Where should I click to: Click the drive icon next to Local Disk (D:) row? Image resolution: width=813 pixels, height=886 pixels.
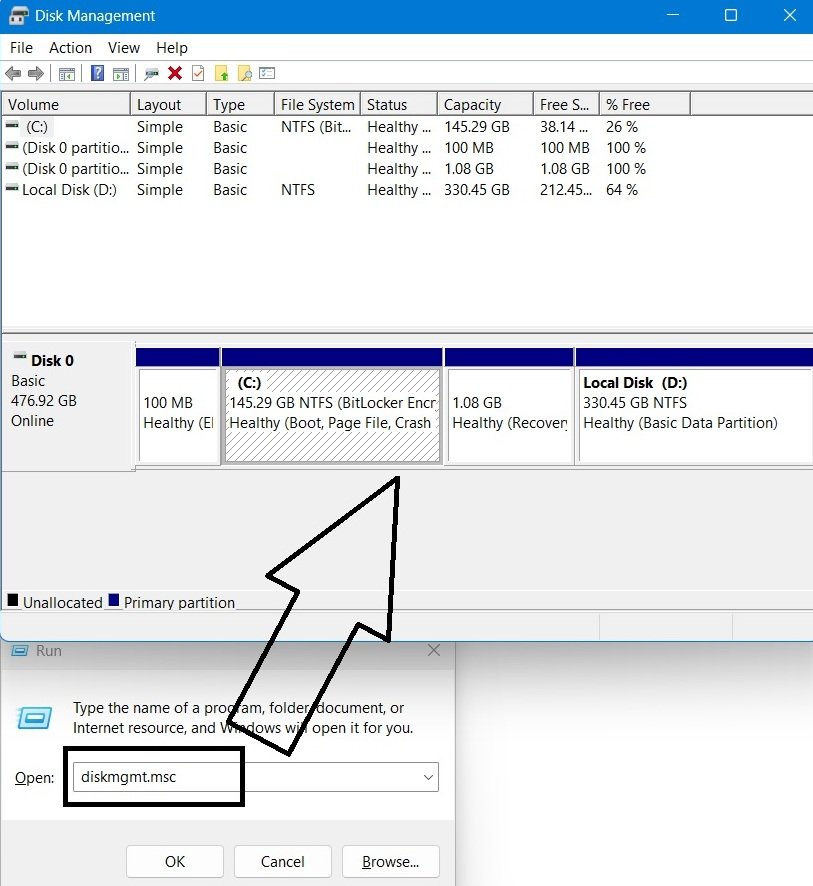pos(12,188)
